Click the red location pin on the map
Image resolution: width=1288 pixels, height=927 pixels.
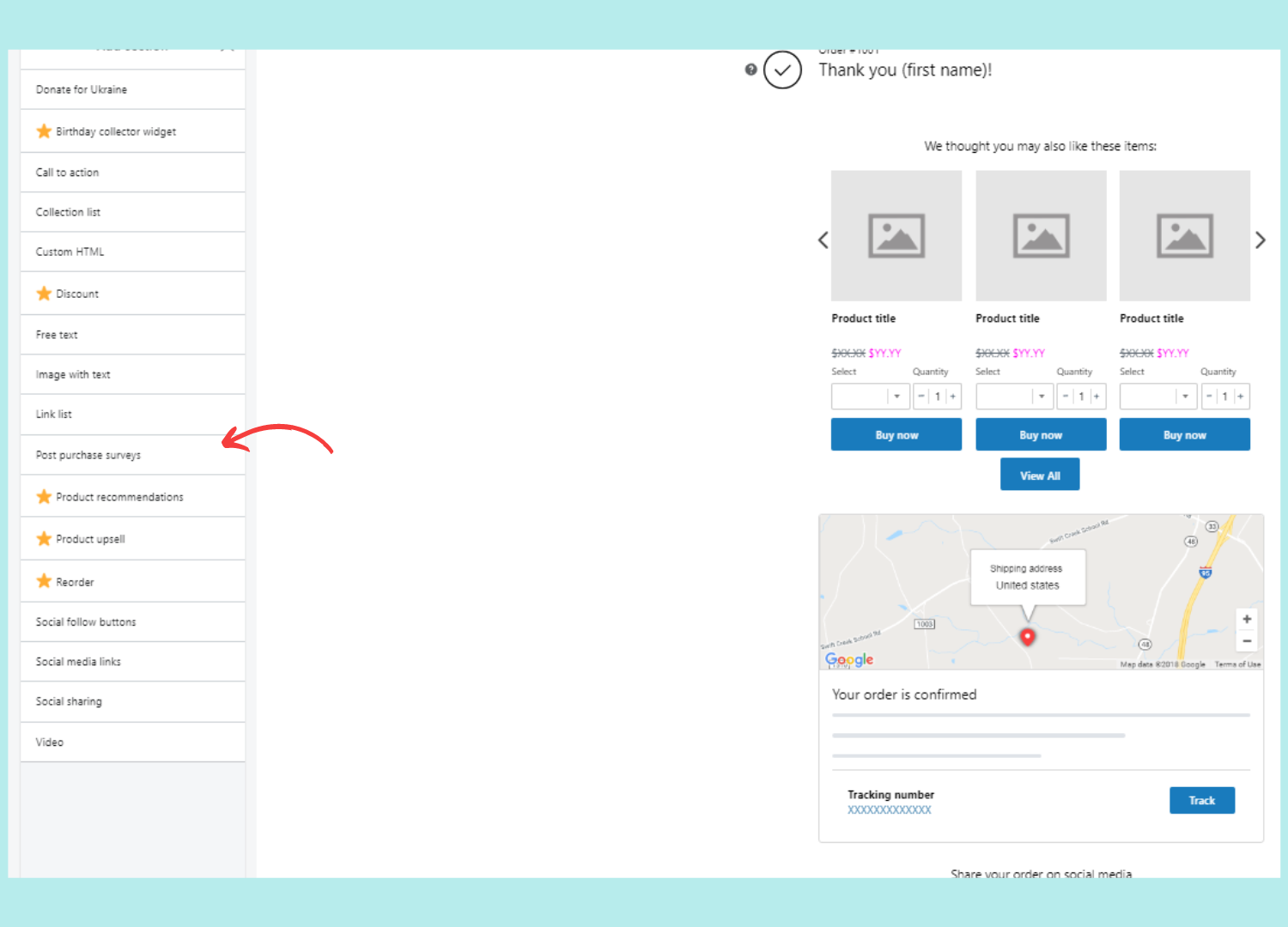click(x=1027, y=637)
